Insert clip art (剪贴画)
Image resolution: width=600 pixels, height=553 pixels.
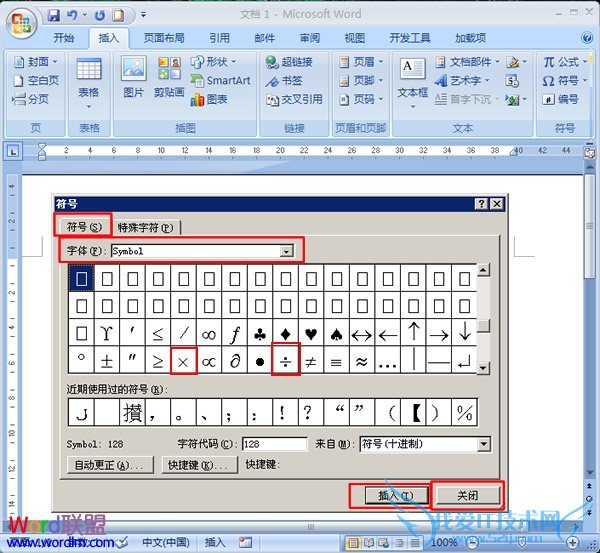click(x=169, y=77)
